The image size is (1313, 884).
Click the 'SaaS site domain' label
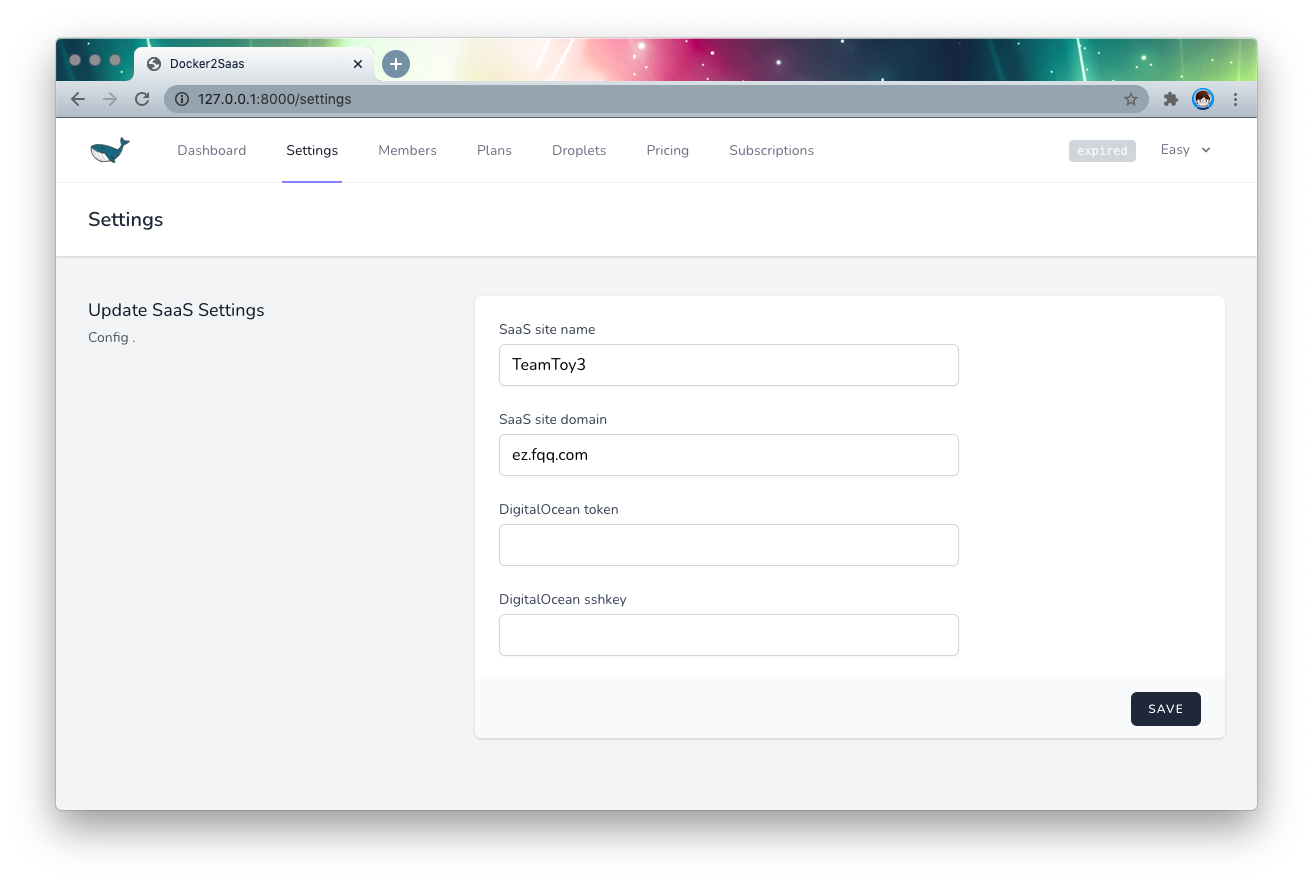(553, 419)
